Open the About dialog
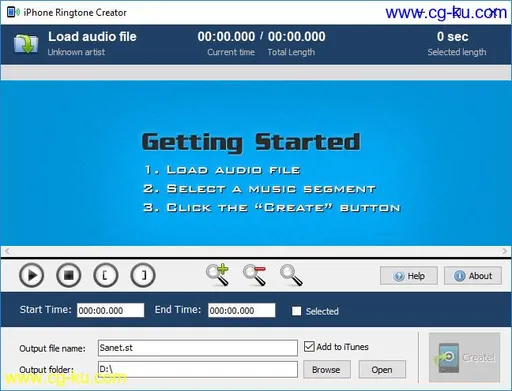The height and width of the screenshot is (391, 512). point(473,276)
